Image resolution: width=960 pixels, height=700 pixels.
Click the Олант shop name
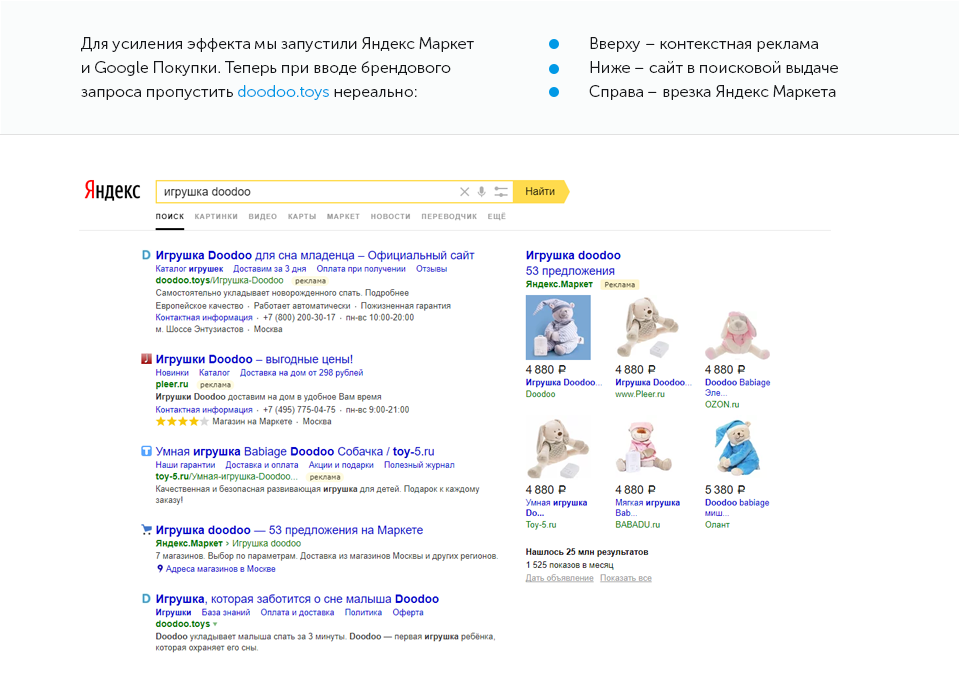717,525
